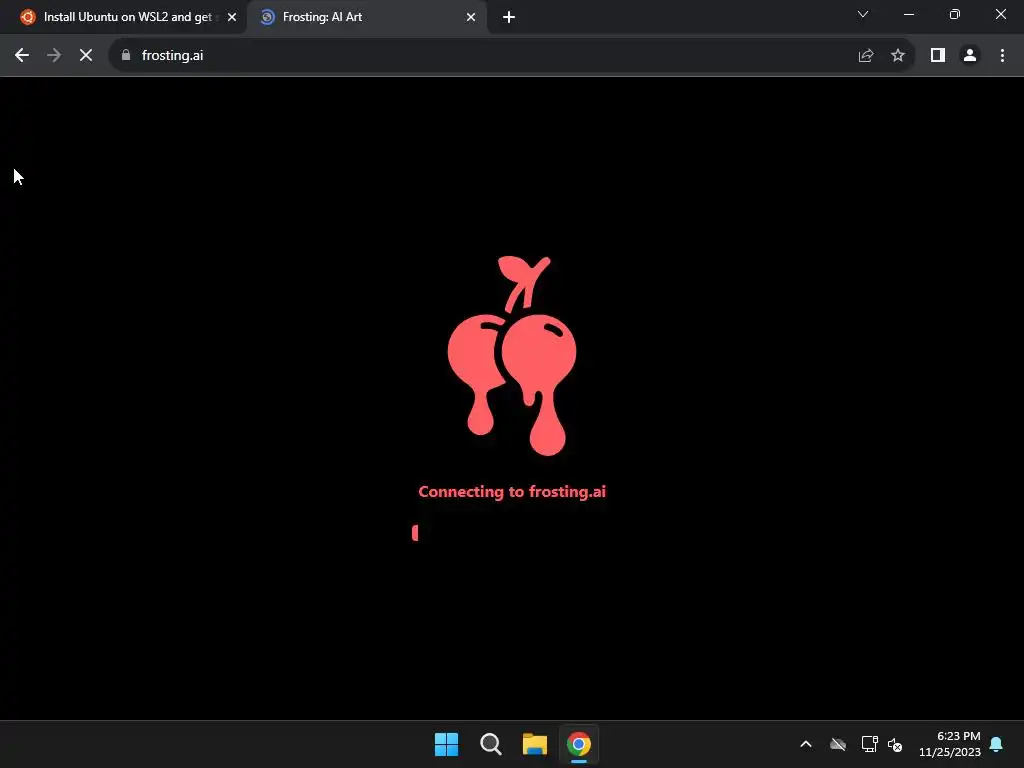Open the clock showing 6:23 PM
Viewport: 1024px width, 768px height.
click(950, 744)
